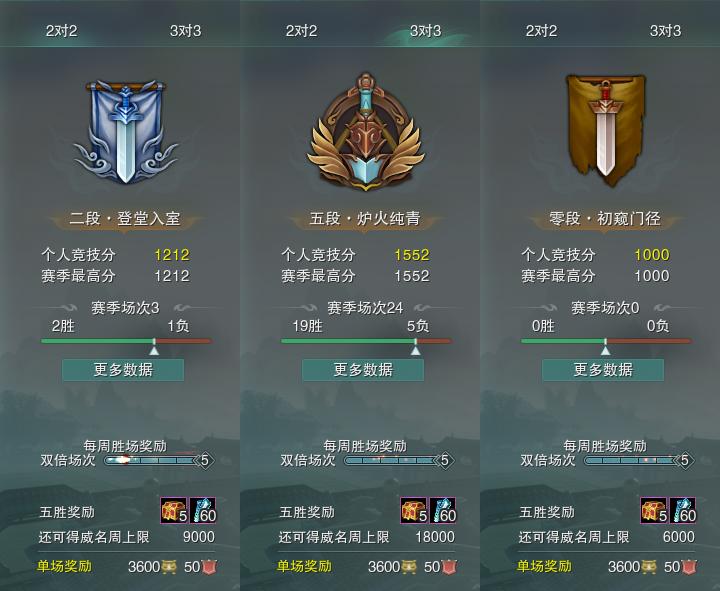The height and width of the screenshot is (591, 720).
Task: Open 更多数据 under 二段·登堂入室
Action: 123,370
